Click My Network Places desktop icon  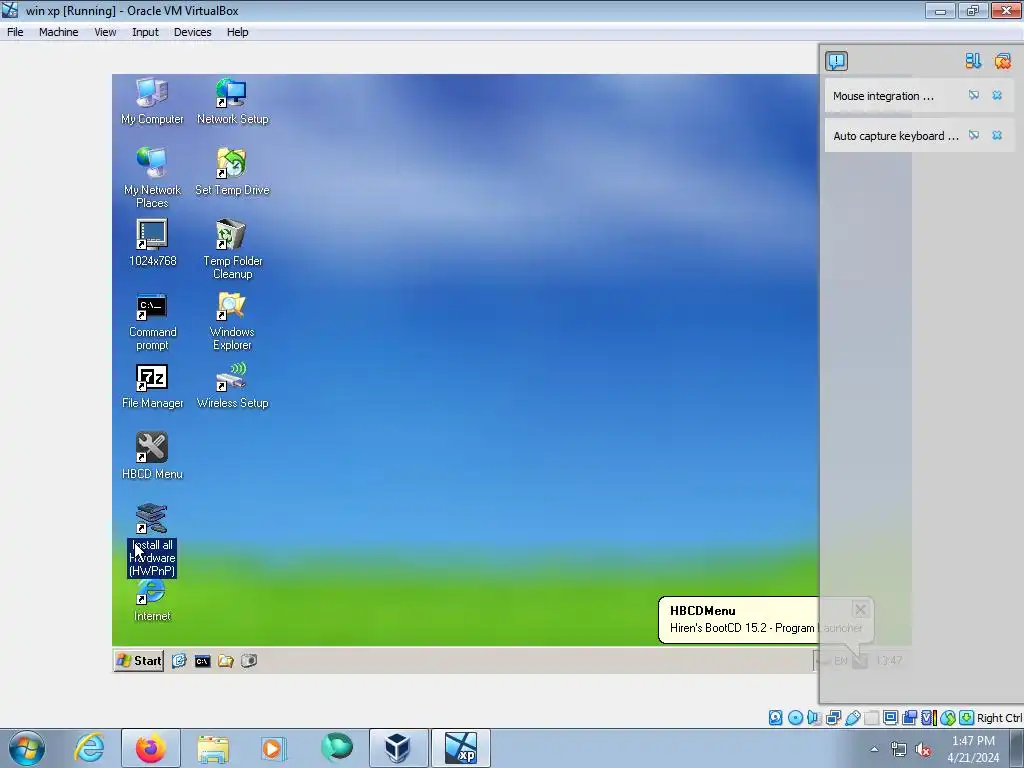[152, 178]
